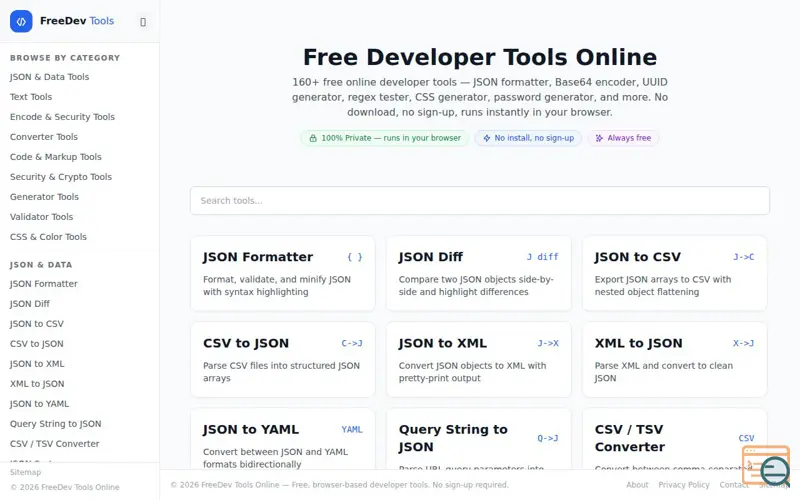Click the Always free text
Screen dimensions: 800x500
(x=629, y=138)
